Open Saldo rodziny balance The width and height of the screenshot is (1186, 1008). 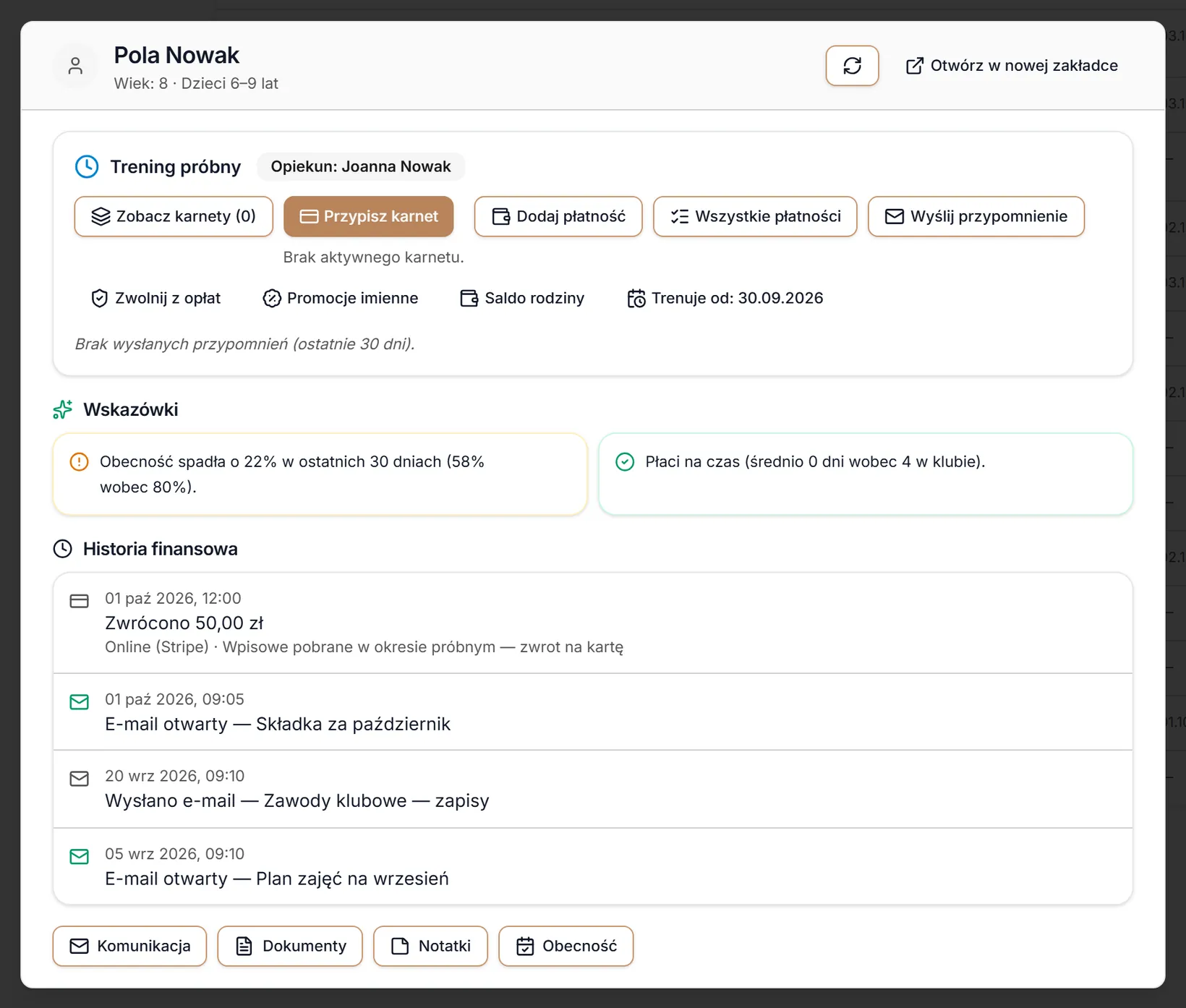pos(522,298)
